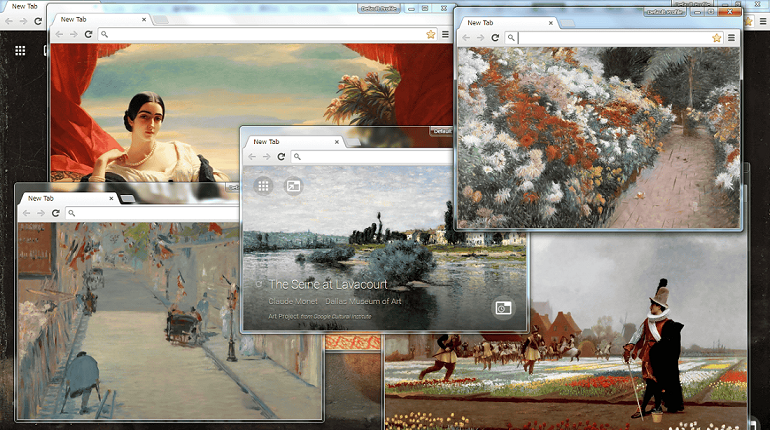Screen dimensions: 770x430
Task: Click the Claude Monet artist link
Action: click(x=296, y=302)
